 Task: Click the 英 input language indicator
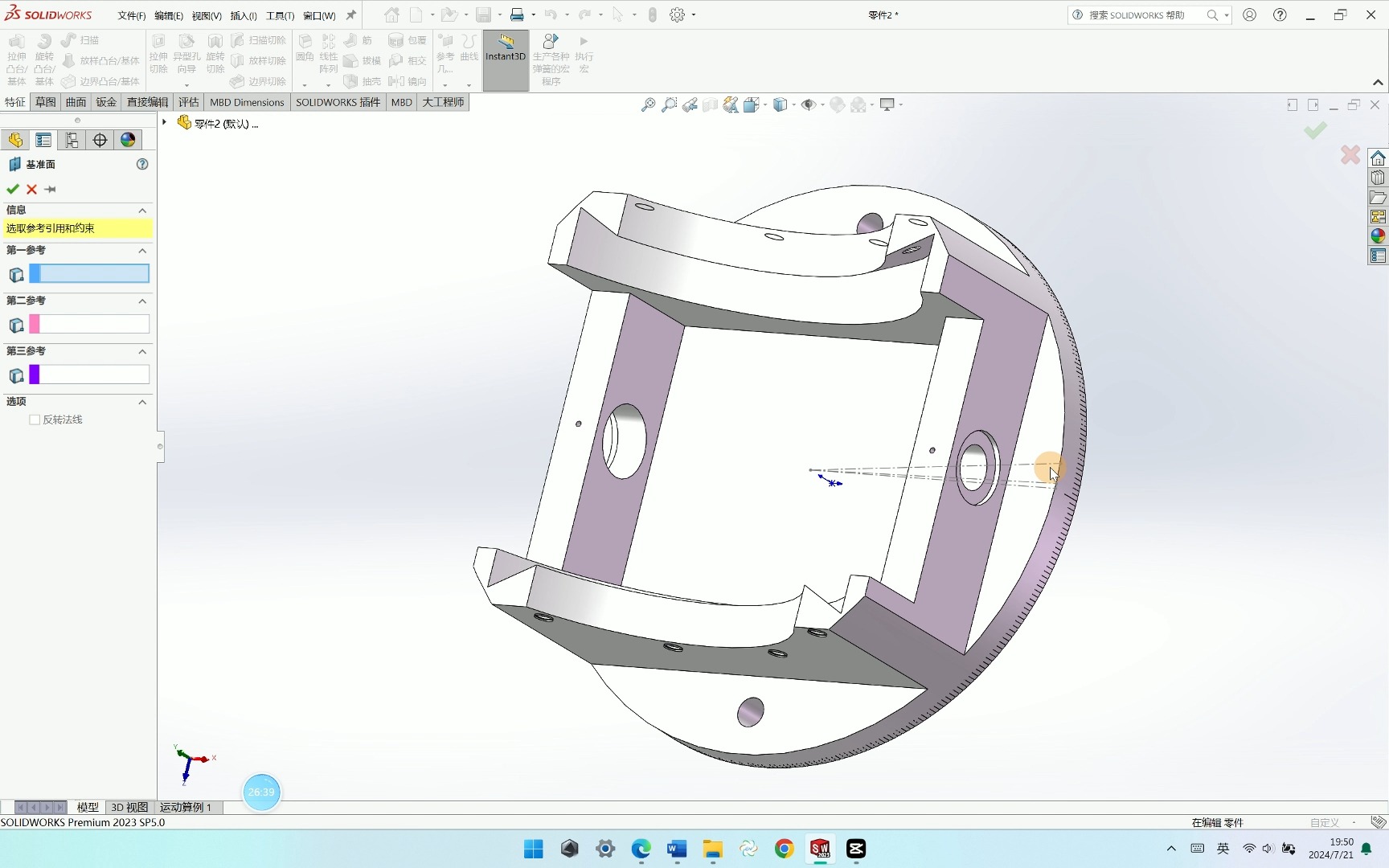(x=1223, y=849)
